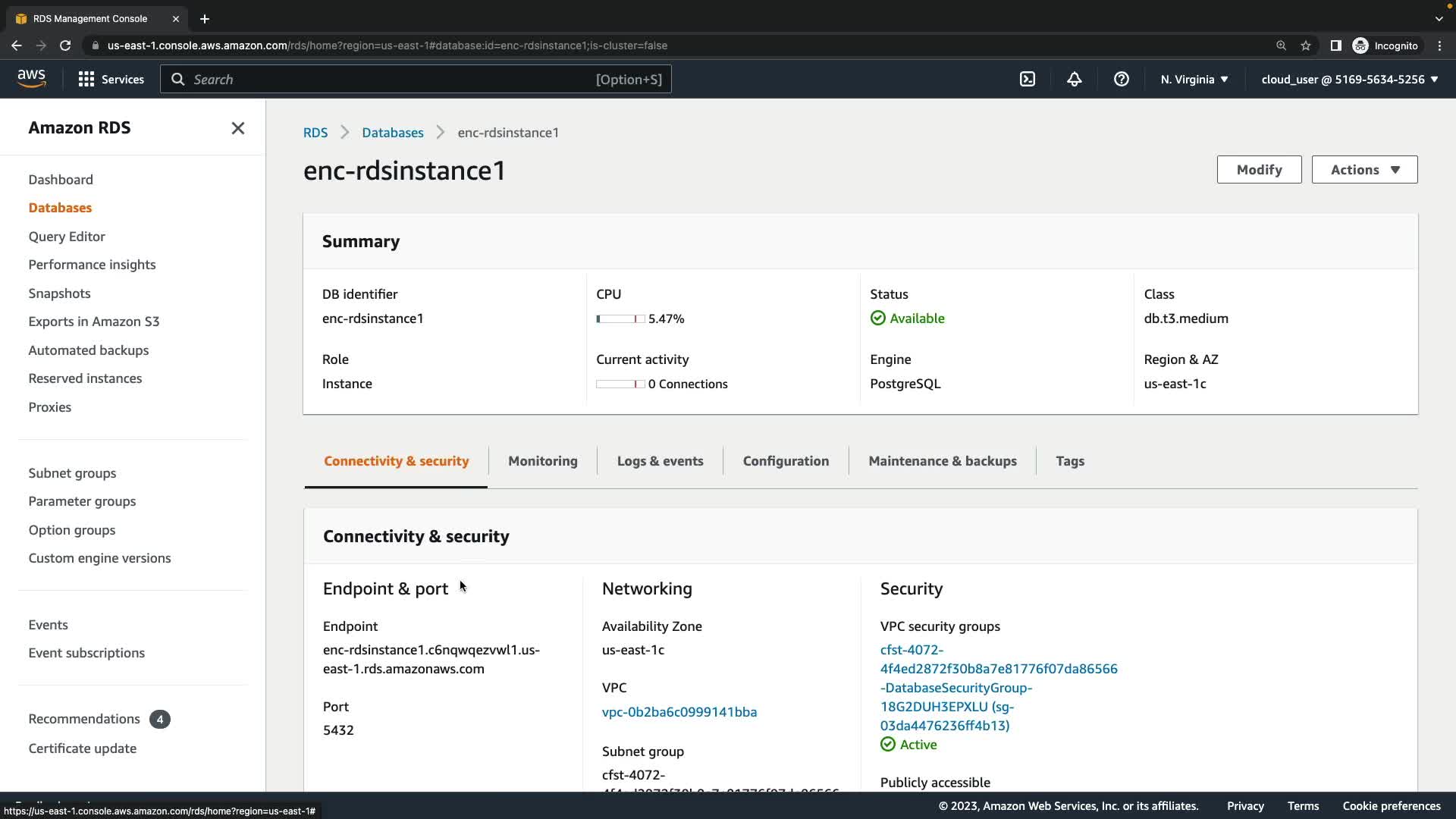Open Snapshots in the sidebar
Viewport: 1456px width, 819px height.
pyautogui.click(x=59, y=293)
